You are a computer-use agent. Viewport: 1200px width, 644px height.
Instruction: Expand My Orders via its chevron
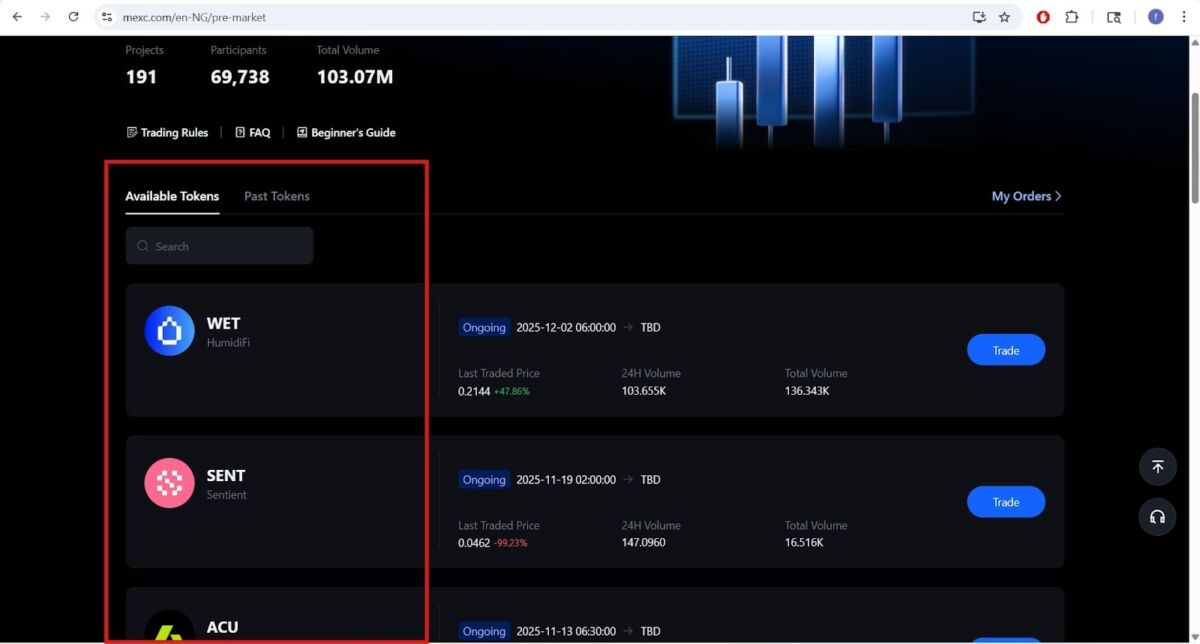(1058, 196)
